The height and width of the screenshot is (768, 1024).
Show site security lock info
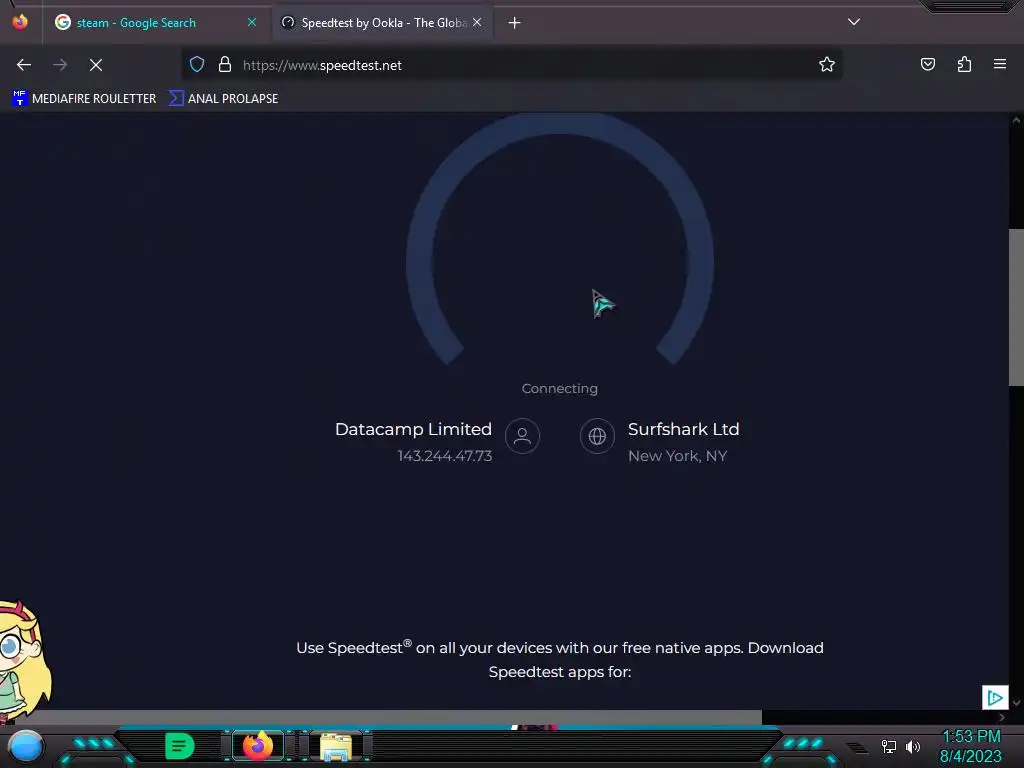coord(225,65)
